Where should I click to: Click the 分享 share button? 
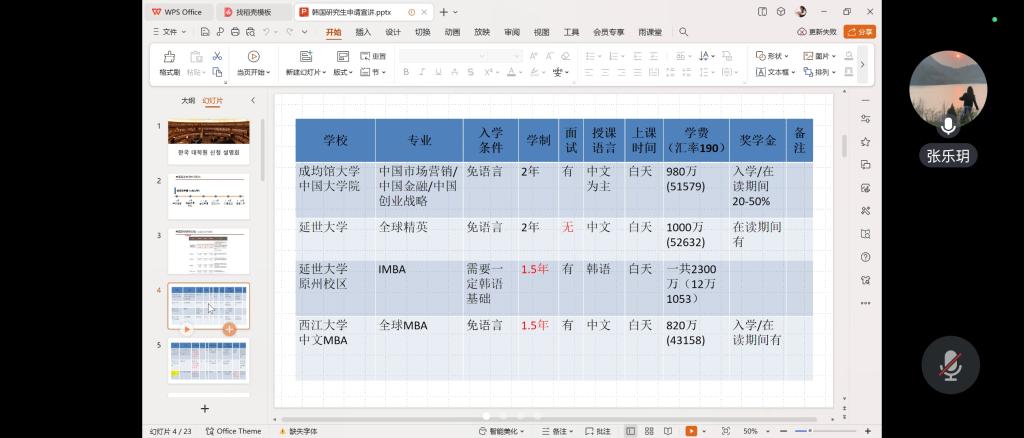click(859, 32)
